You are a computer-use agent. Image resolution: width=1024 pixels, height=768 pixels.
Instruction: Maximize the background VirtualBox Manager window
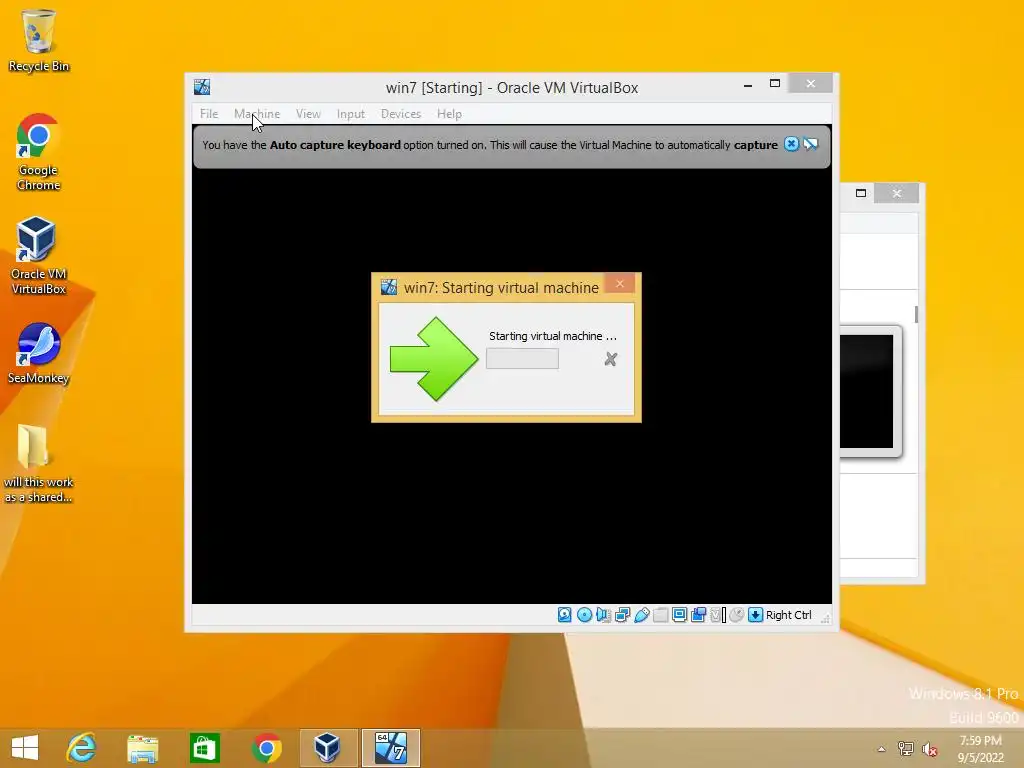click(x=861, y=193)
